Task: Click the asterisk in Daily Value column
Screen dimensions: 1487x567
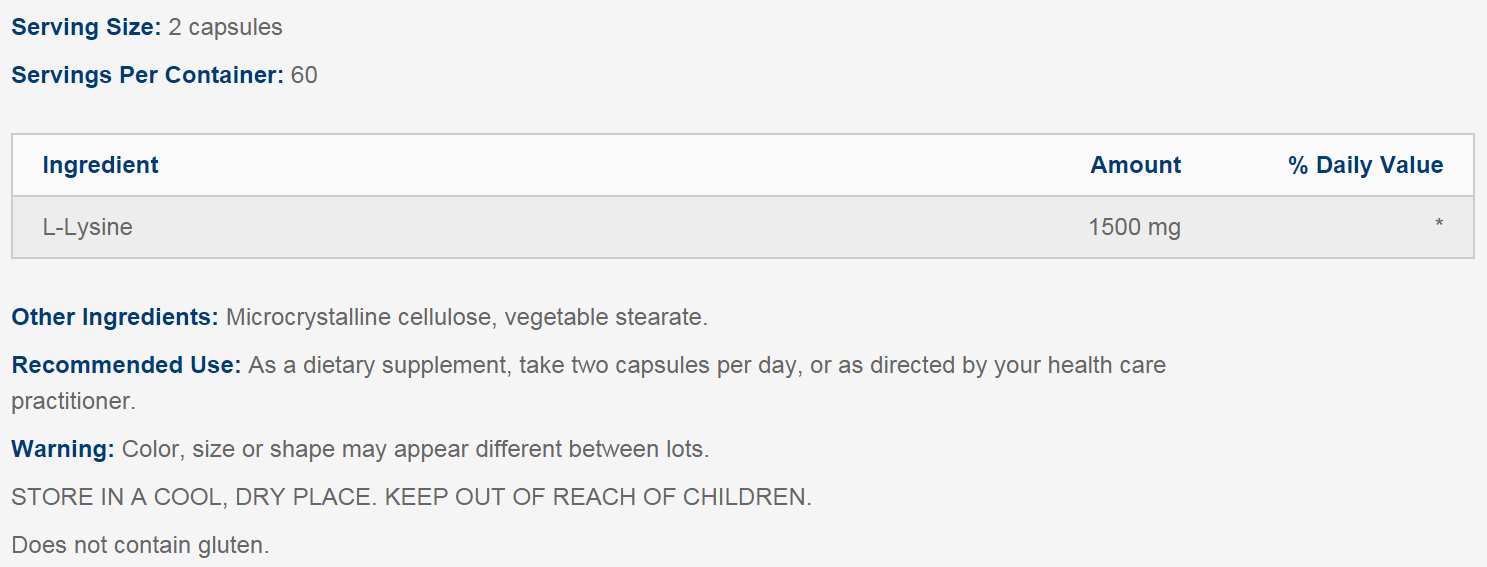Action: 1439,224
